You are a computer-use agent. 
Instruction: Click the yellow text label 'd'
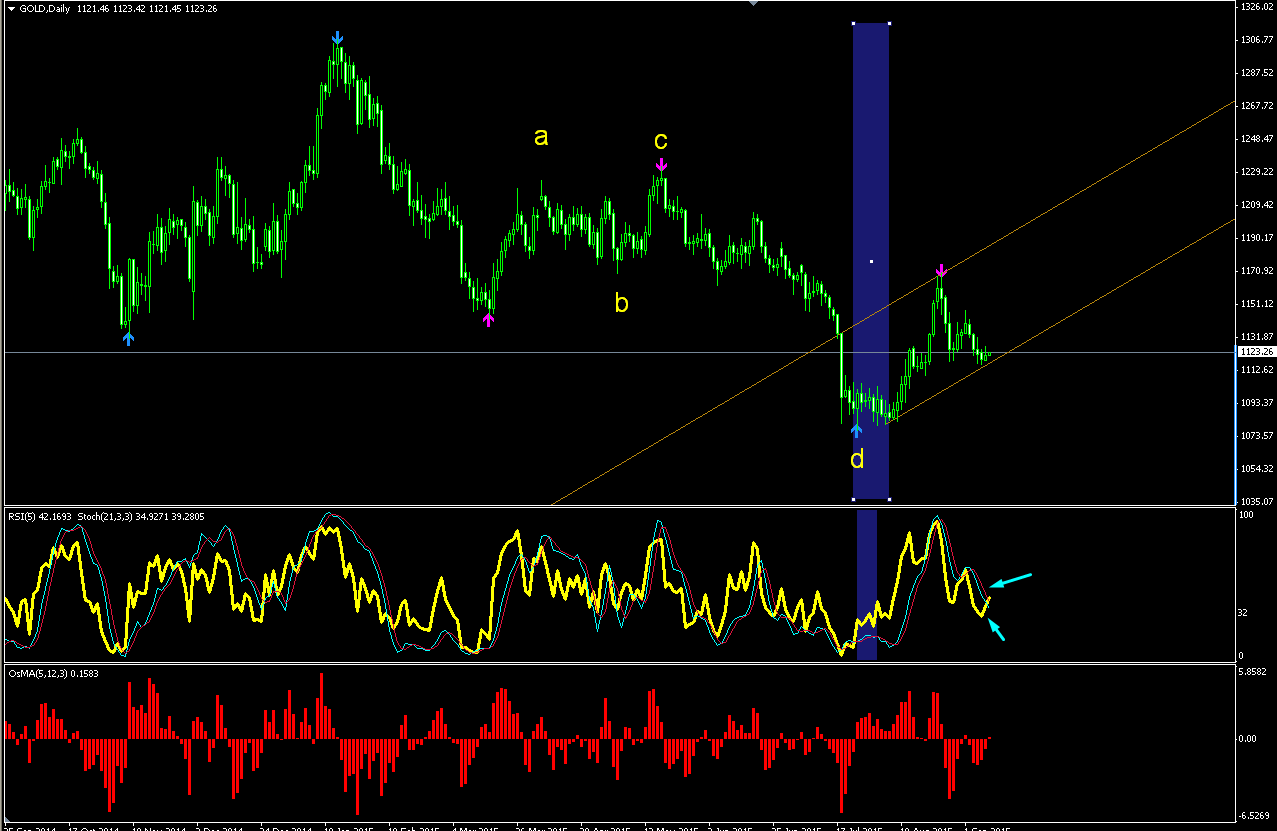coord(857,459)
